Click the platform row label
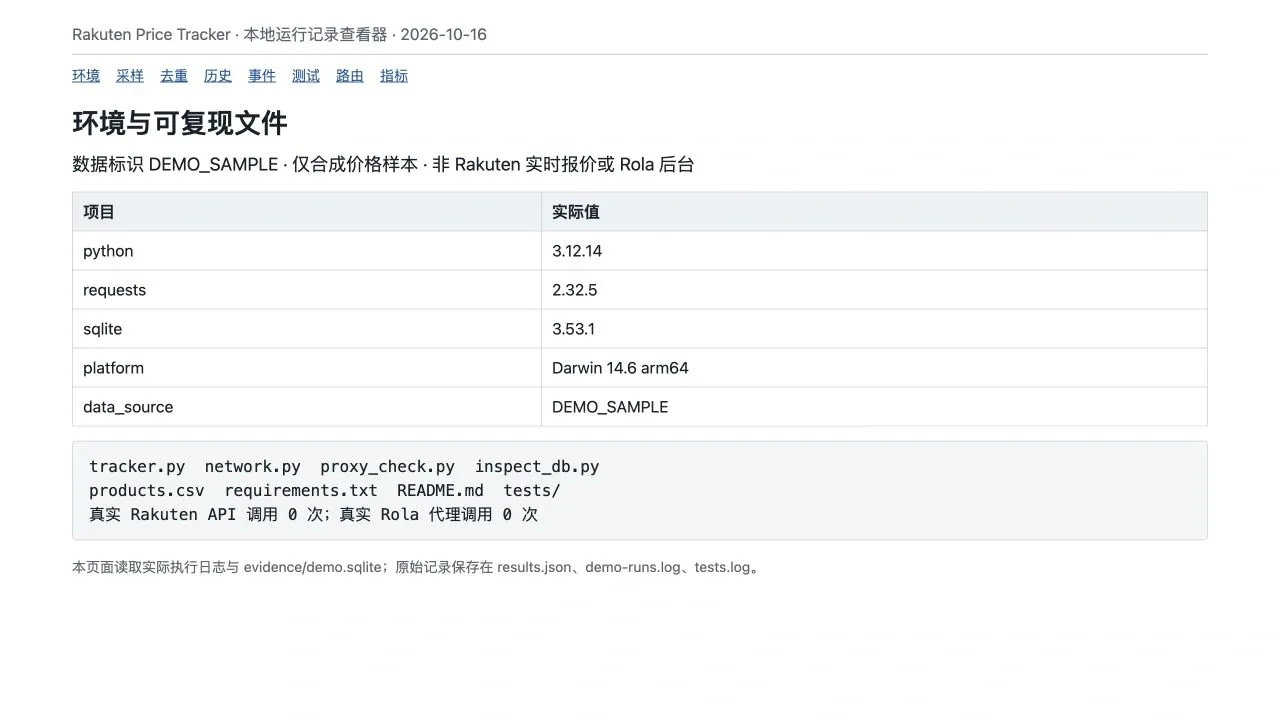Viewport: 1280px width, 720px height. coord(113,368)
